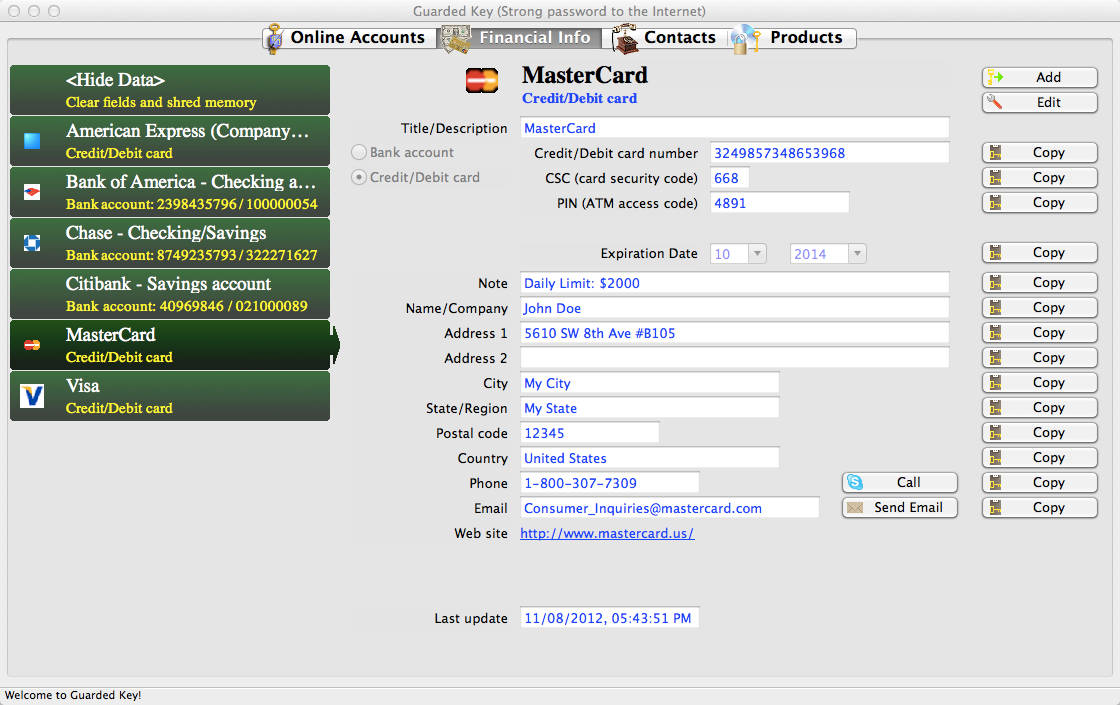
Task: Click the CSC code field
Action: tap(729, 178)
